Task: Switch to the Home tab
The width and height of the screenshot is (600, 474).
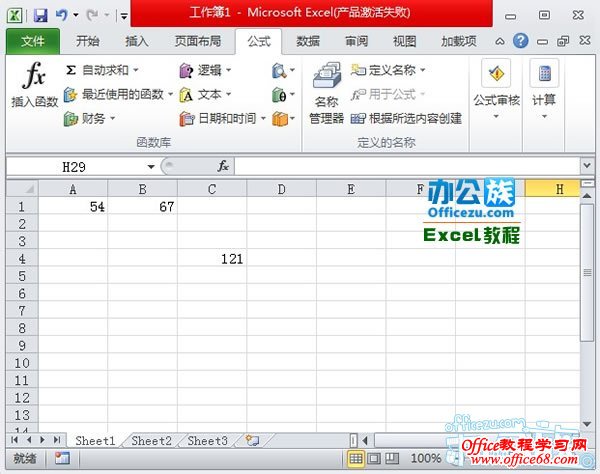Action: [x=88, y=41]
